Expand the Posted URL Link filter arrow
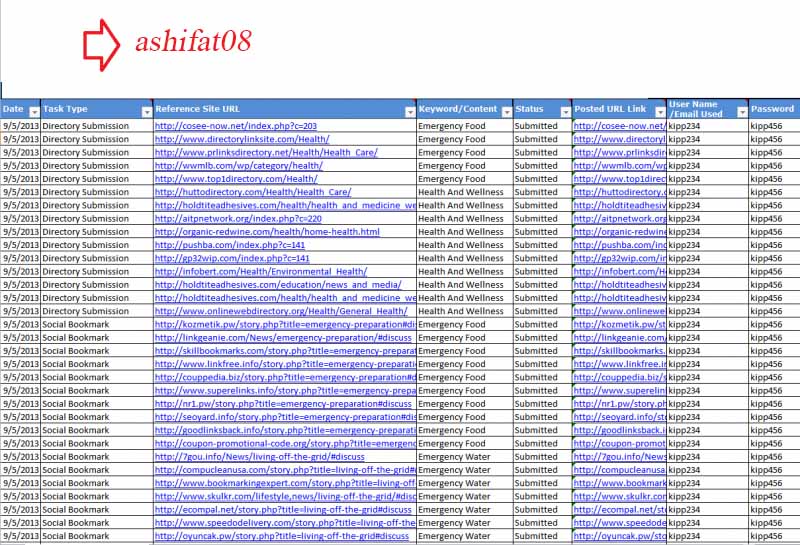 point(660,112)
